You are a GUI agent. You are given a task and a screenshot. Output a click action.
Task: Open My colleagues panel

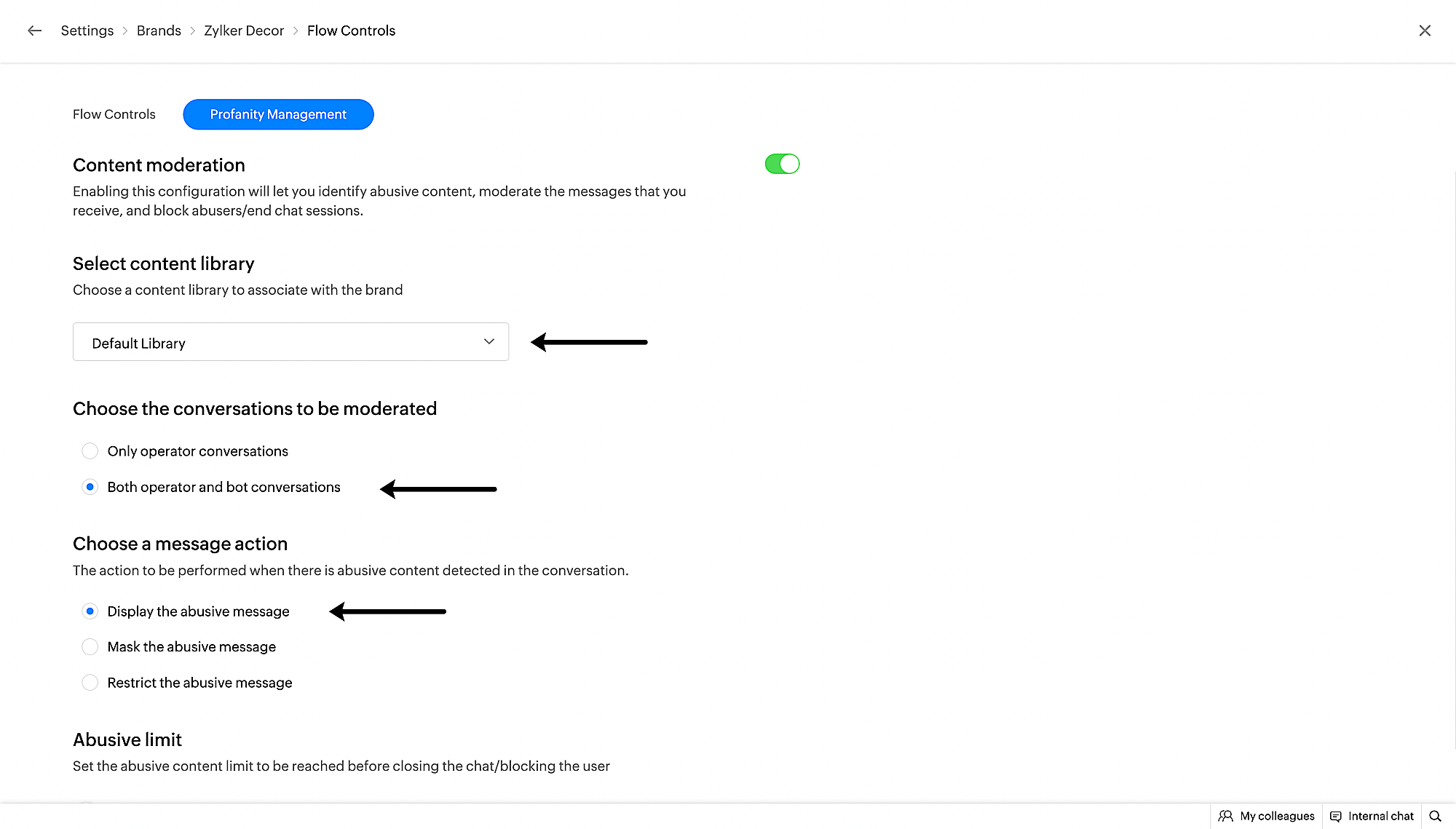pyautogui.click(x=1277, y=816)
